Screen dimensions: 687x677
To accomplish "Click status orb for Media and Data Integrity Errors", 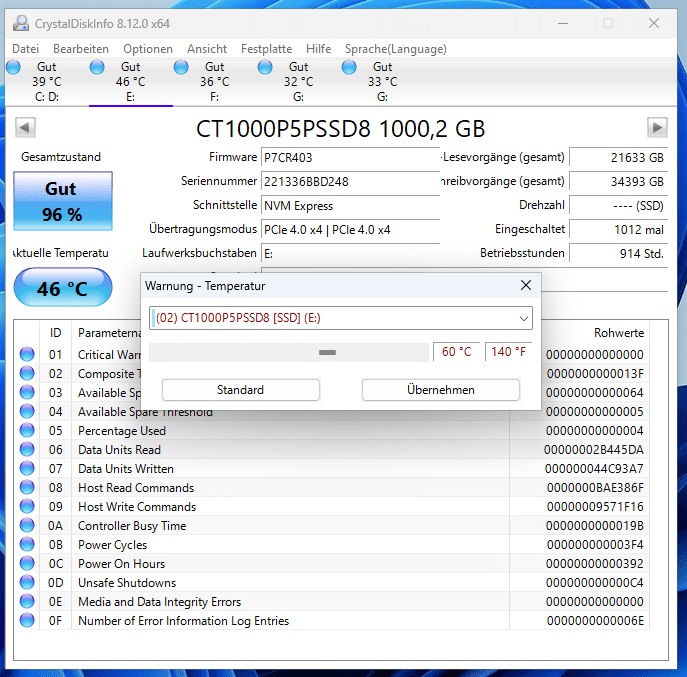I will pos(27,601).
